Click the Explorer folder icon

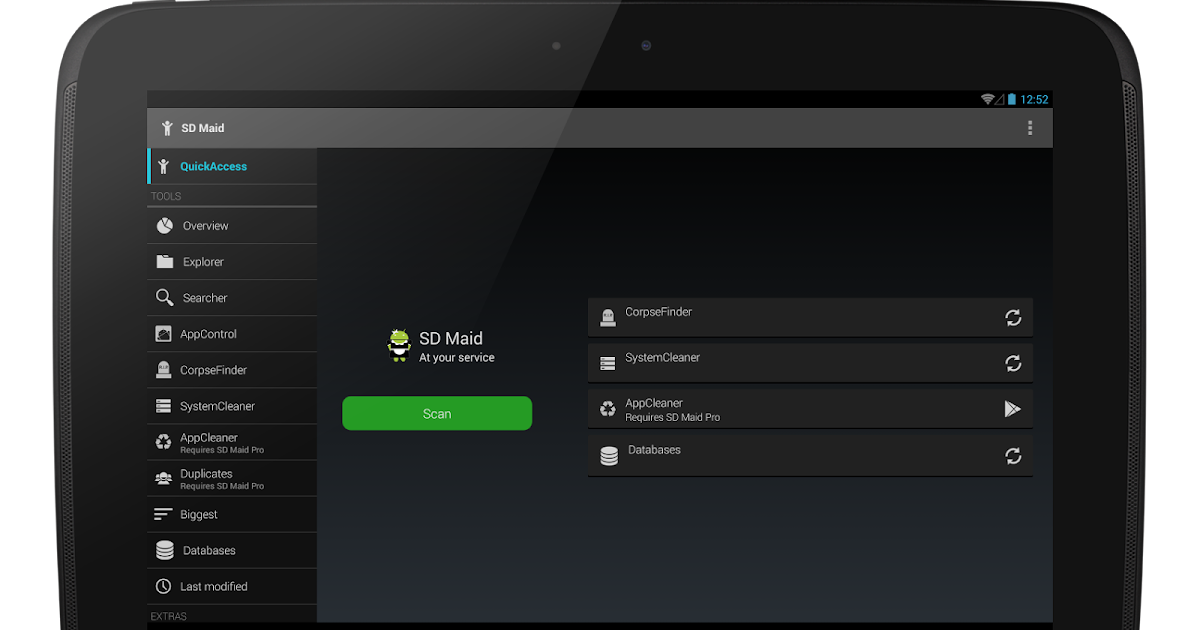(165, 262)
